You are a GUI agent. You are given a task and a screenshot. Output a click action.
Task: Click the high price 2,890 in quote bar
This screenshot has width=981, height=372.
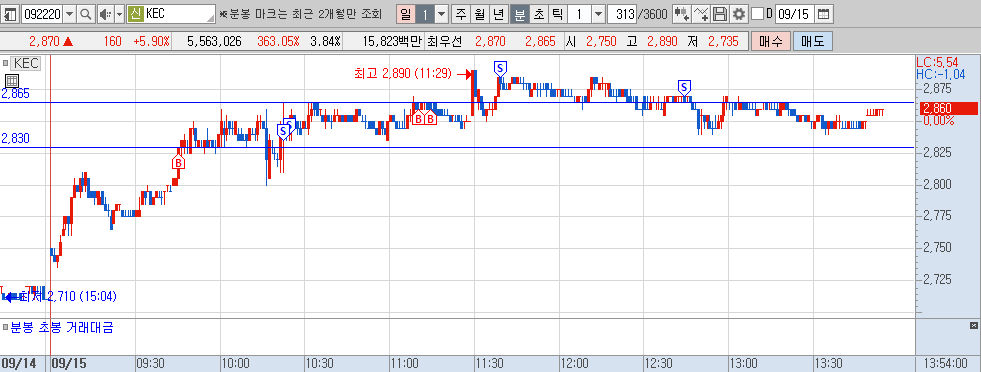(x=662, y=41)
